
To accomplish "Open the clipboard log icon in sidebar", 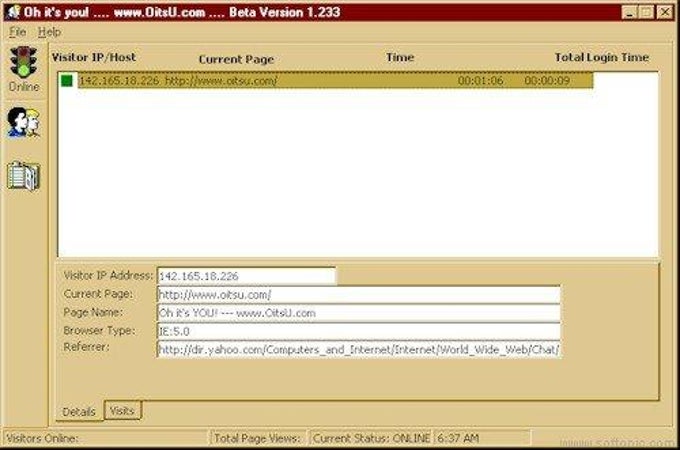I will (x=23, y=176).
